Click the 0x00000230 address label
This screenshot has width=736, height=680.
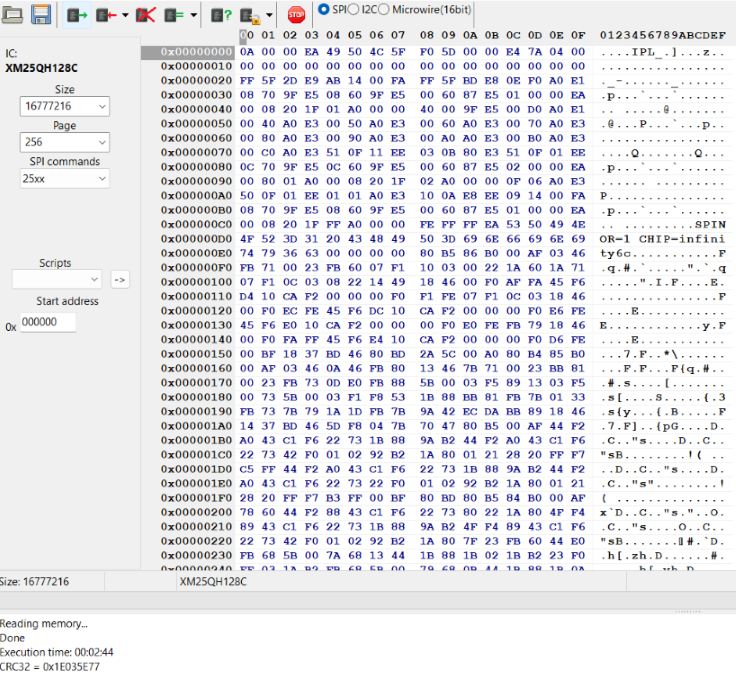point(196,556)
